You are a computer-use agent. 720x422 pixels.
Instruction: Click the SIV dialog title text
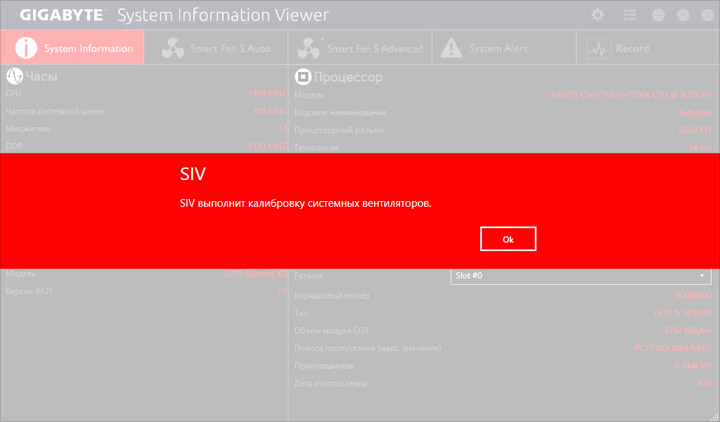click(x=193, y=174)
